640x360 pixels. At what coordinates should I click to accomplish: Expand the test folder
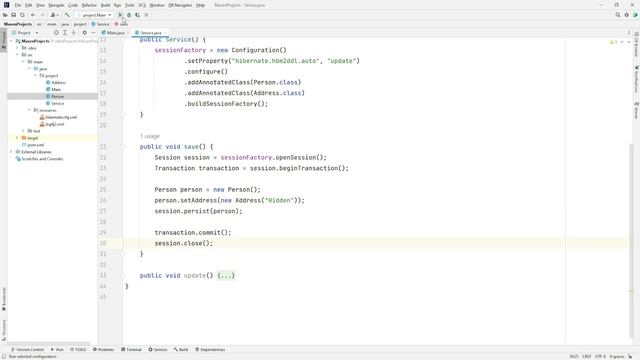tap(23, 131)
